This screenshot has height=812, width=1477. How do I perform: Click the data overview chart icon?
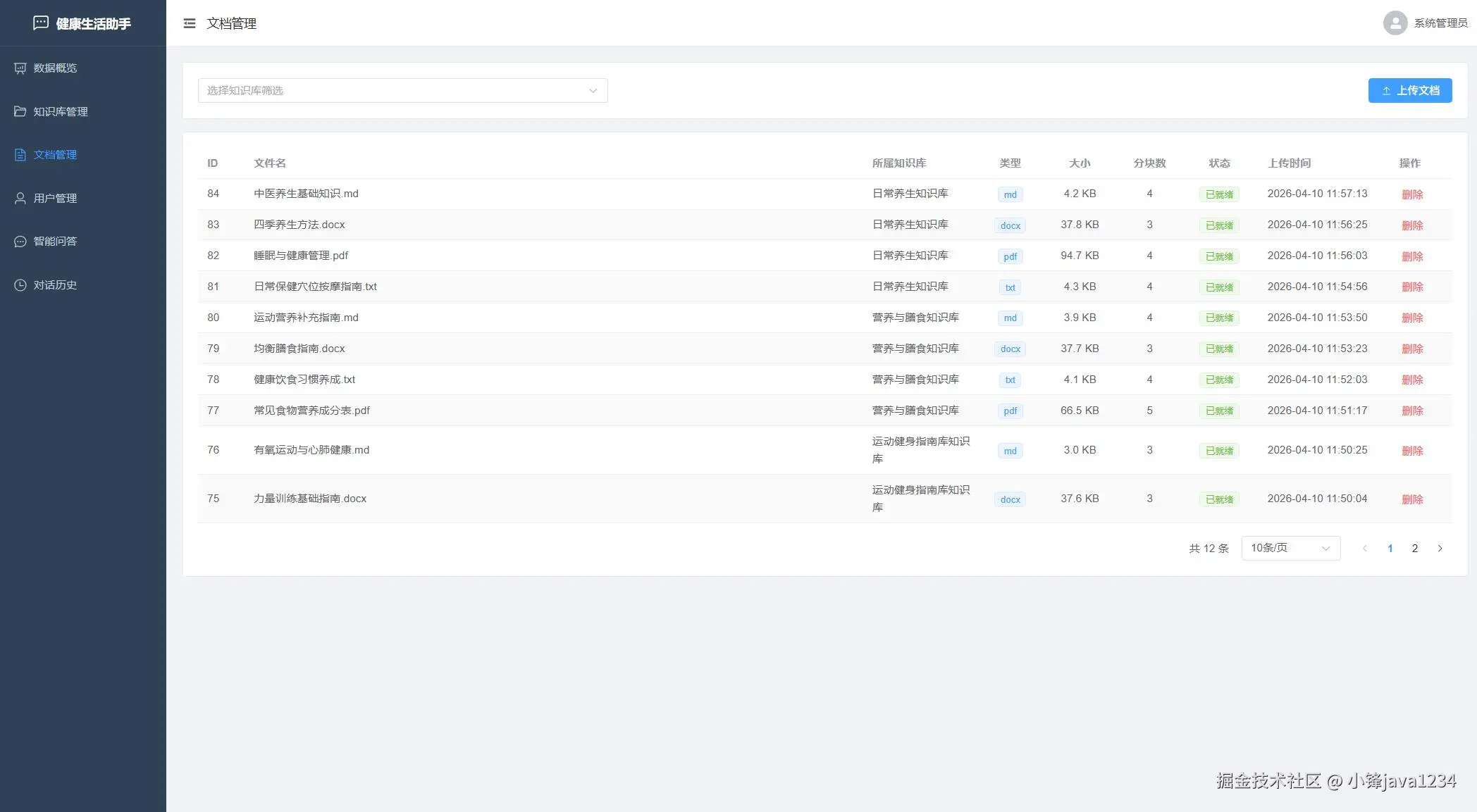click(20, 68)
